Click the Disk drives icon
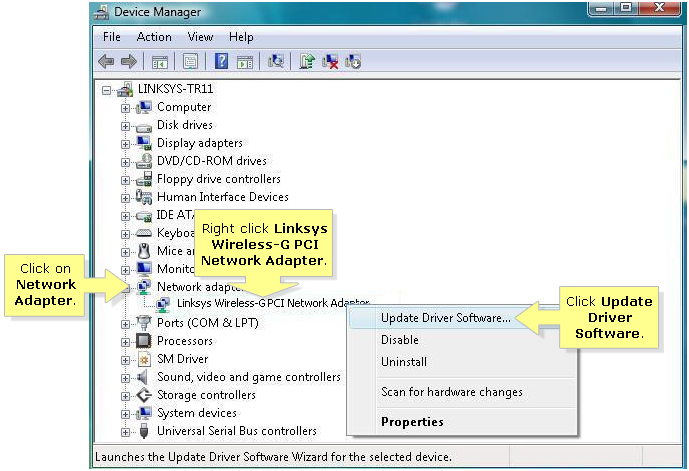This screenshot has height=471, width=689. pyautogui.click(x=144, y=127)
